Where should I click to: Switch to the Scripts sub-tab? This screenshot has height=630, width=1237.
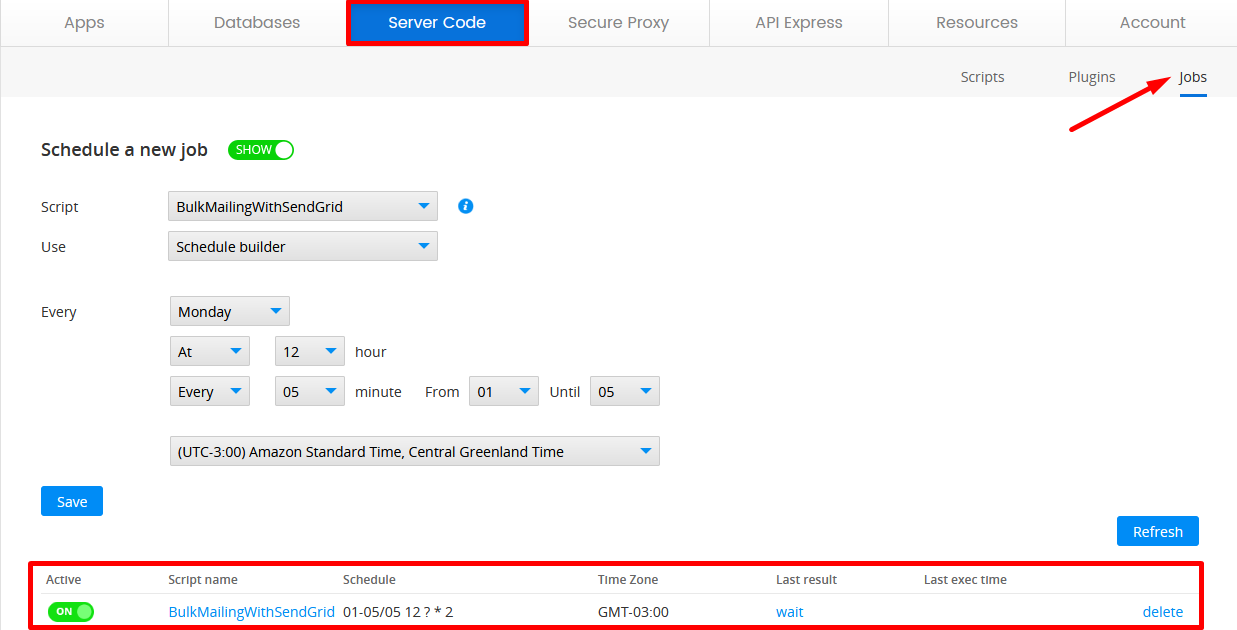coord(982,77)
